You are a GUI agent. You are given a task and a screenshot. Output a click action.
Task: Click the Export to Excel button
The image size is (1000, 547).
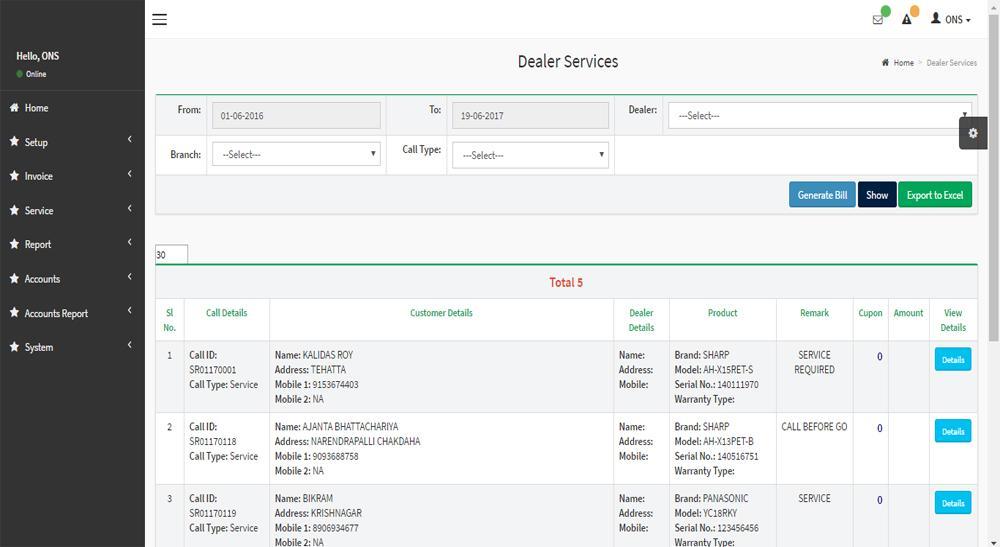(935, 195)
